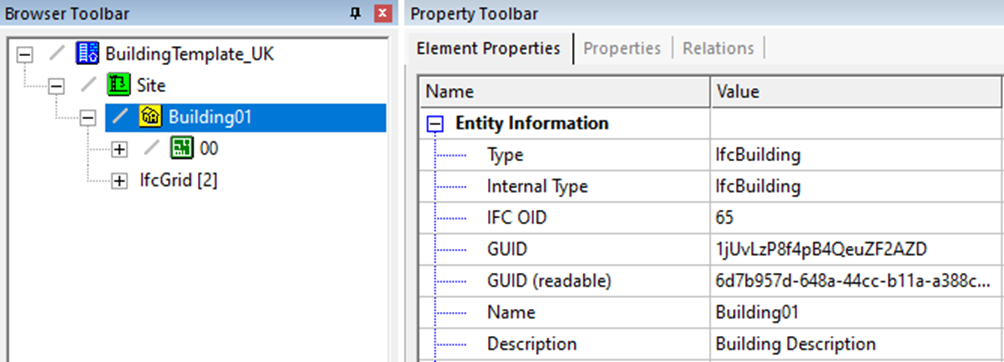Toggle the slash mark beside Building01
Image resolution: width=1004 pixels, height=362 pixels.
(120, 117)
